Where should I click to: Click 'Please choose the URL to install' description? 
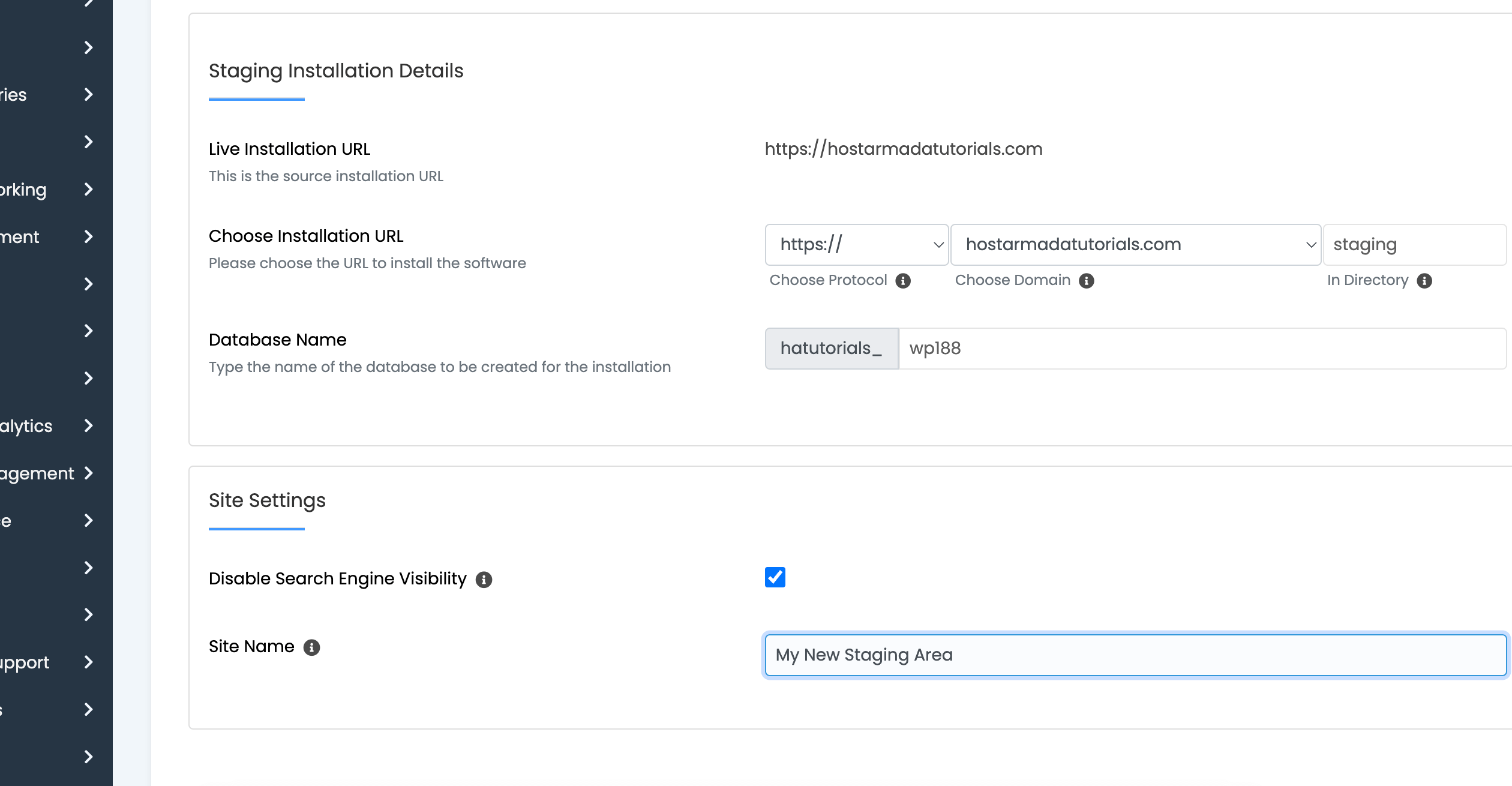367,263
